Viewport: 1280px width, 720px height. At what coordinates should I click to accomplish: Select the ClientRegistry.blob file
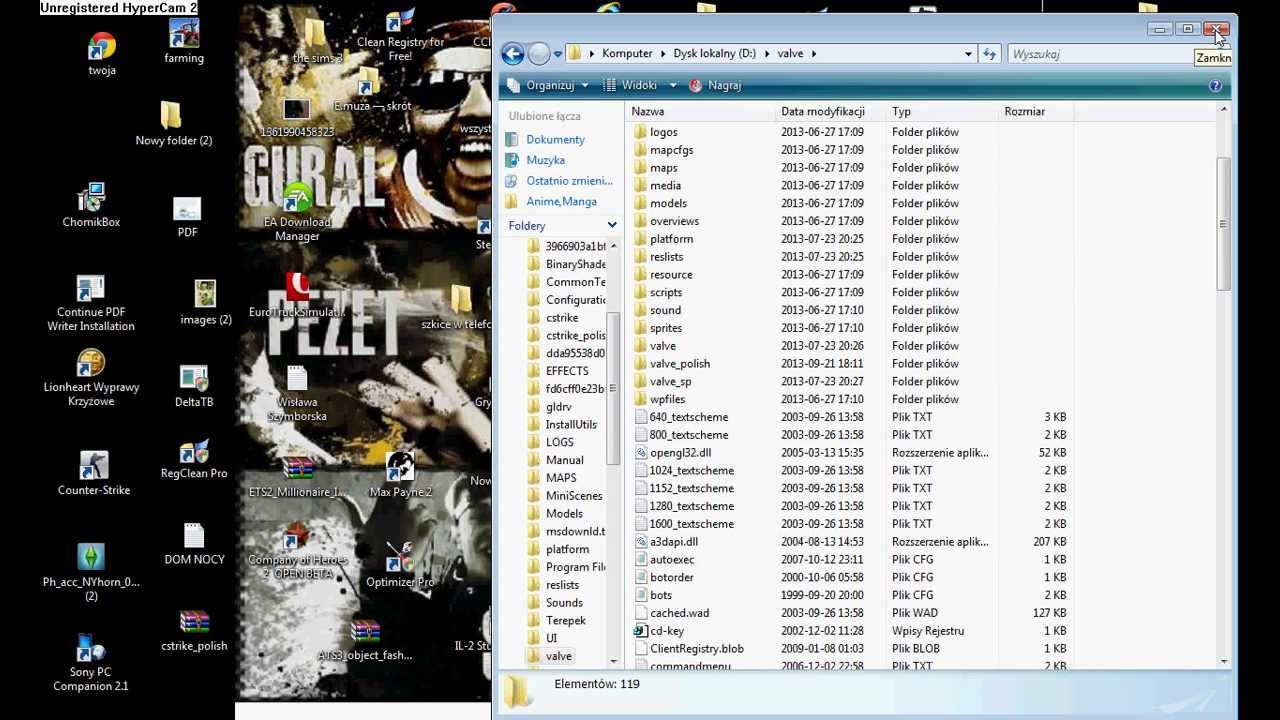pos(696,649)
